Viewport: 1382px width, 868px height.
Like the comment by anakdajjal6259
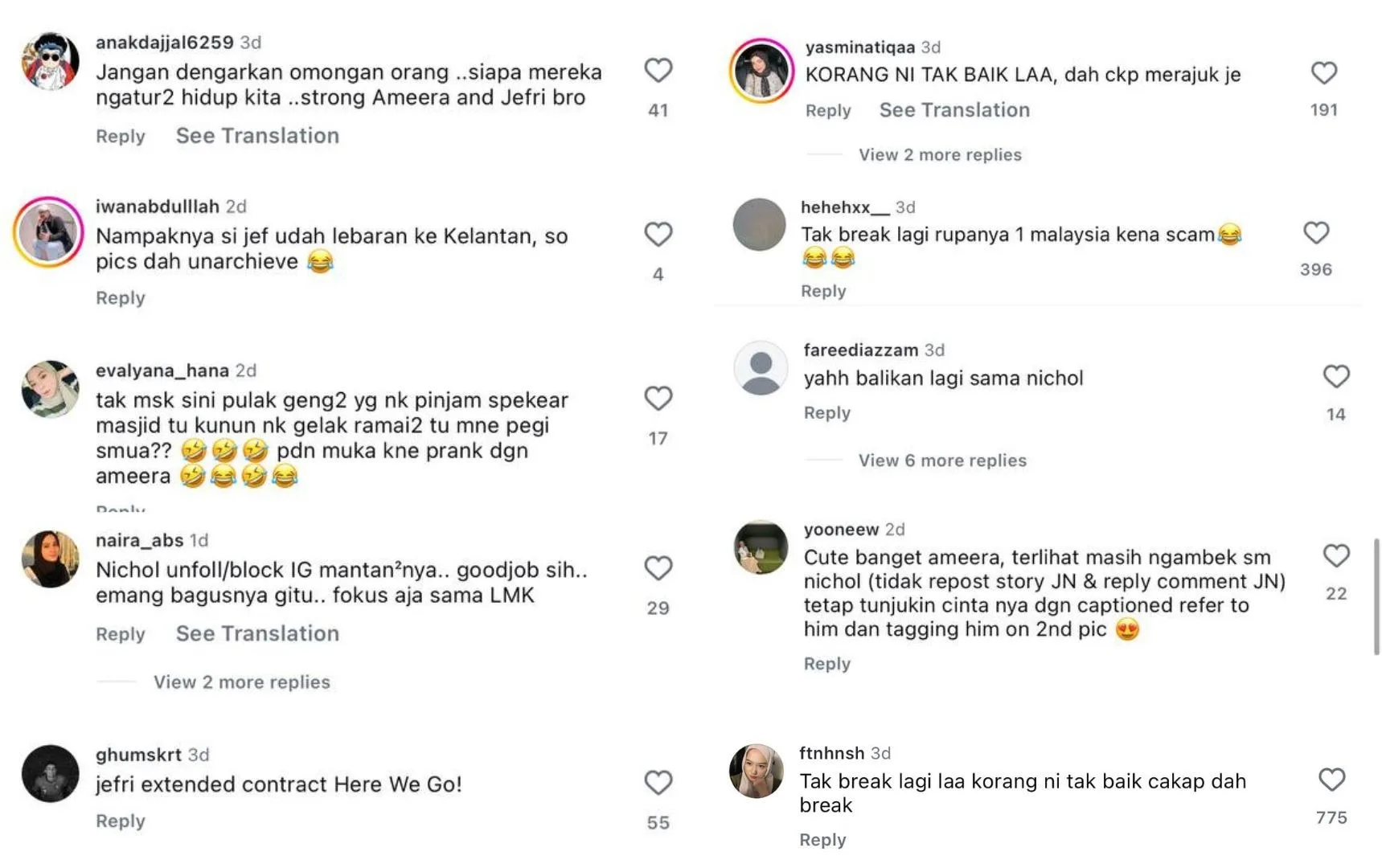click(658, 71)
